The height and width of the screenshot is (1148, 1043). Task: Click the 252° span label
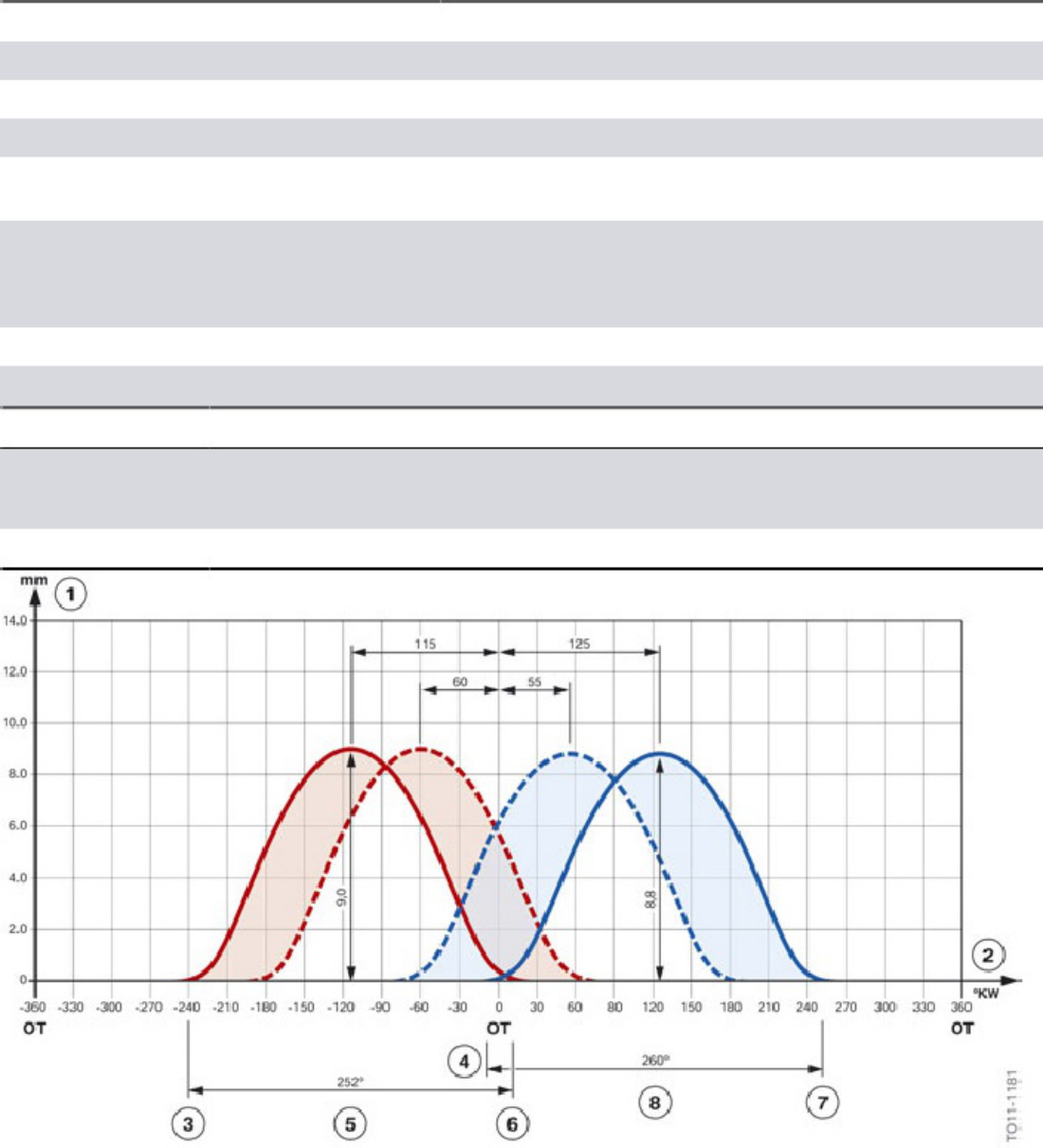coord(351,1082)
